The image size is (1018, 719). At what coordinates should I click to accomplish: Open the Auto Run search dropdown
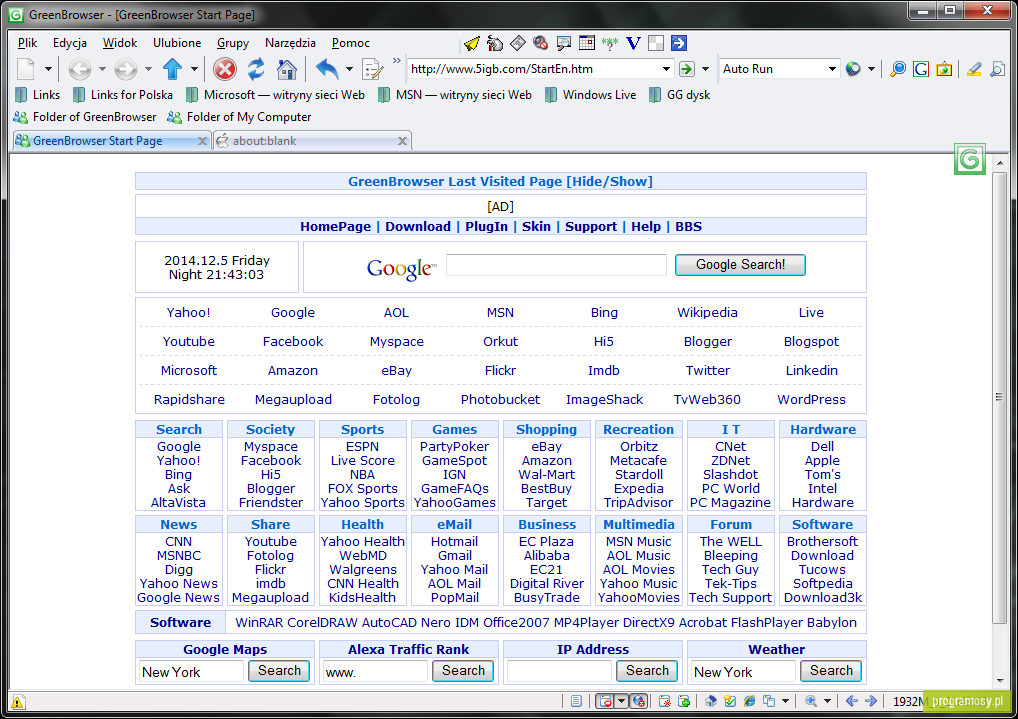(832, 69)
